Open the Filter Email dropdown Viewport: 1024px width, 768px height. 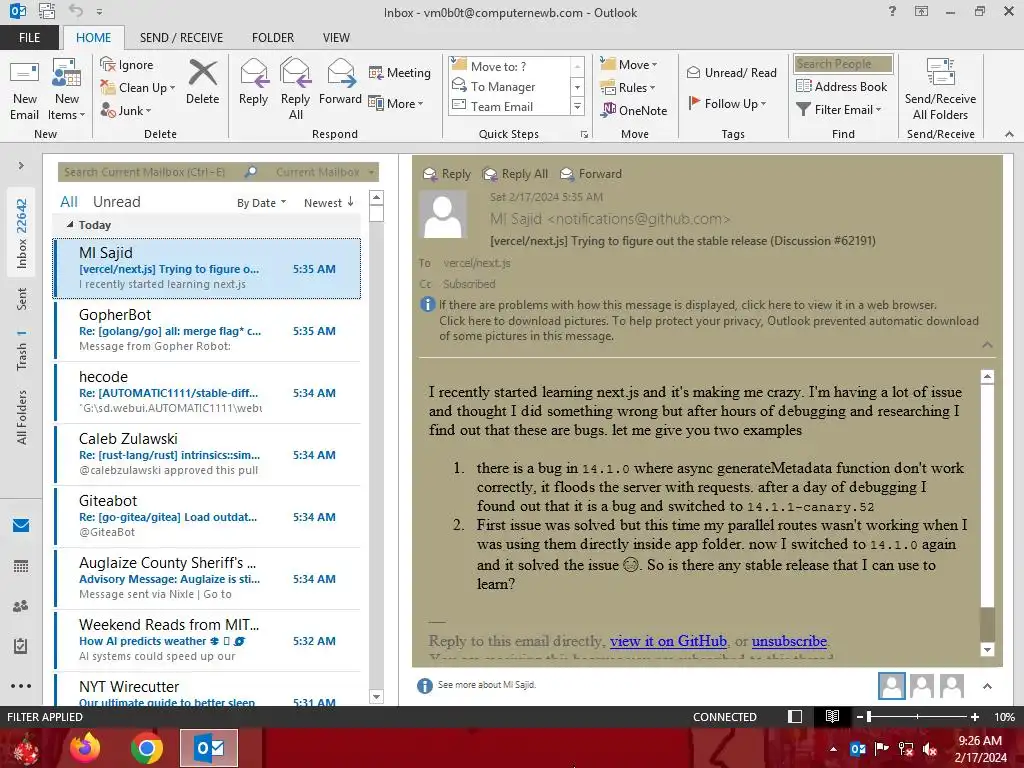839,110
